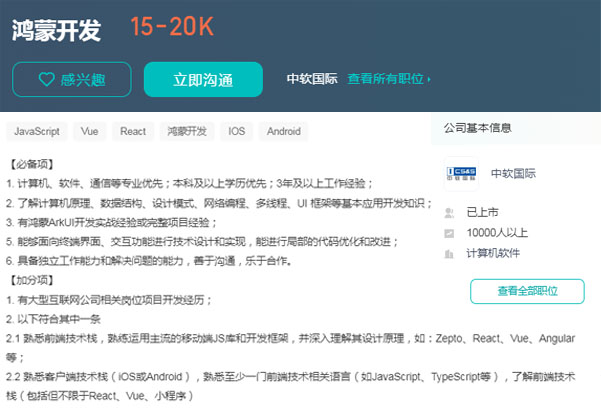Screen dimensions: 601x418
Task: Click line '2.2 熟悉客户端技术栈'
Action: click(291, 386)
